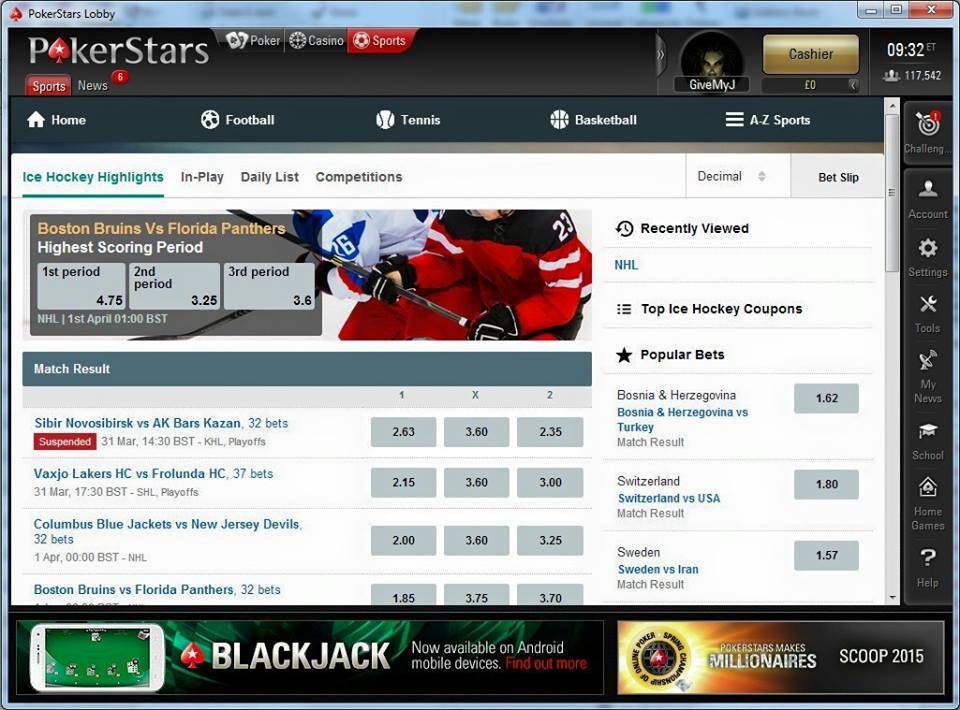Click the vertical scrollbar of sports page
Screen dimensions: 960x710
(x=892, y=190)
